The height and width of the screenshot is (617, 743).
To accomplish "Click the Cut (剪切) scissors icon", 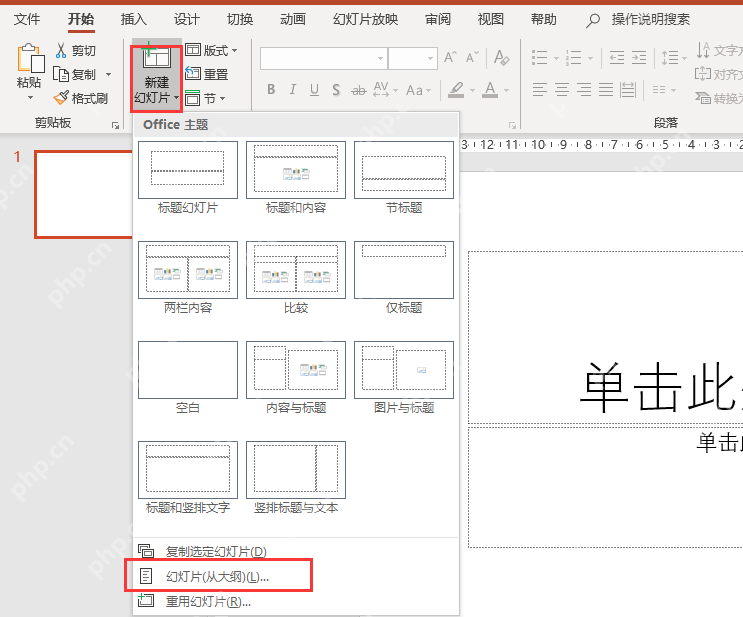I will pyautogui.click(x=61, y=50).
